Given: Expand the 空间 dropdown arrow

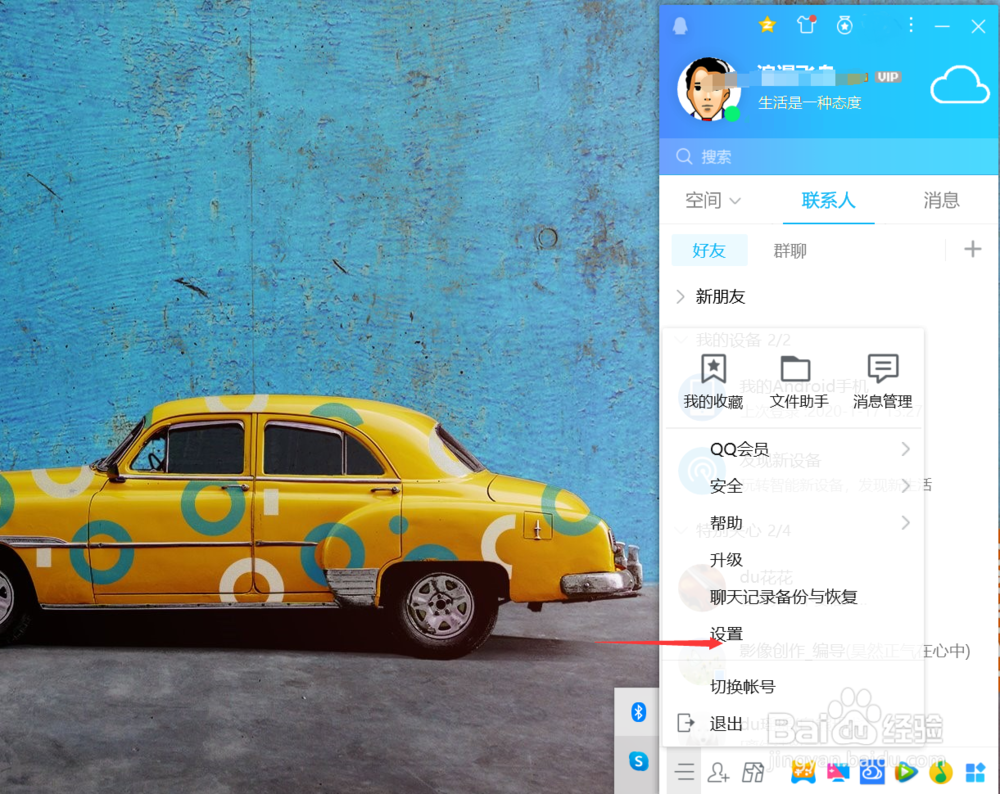Looking at the screenshot, I should coord(735,200).
